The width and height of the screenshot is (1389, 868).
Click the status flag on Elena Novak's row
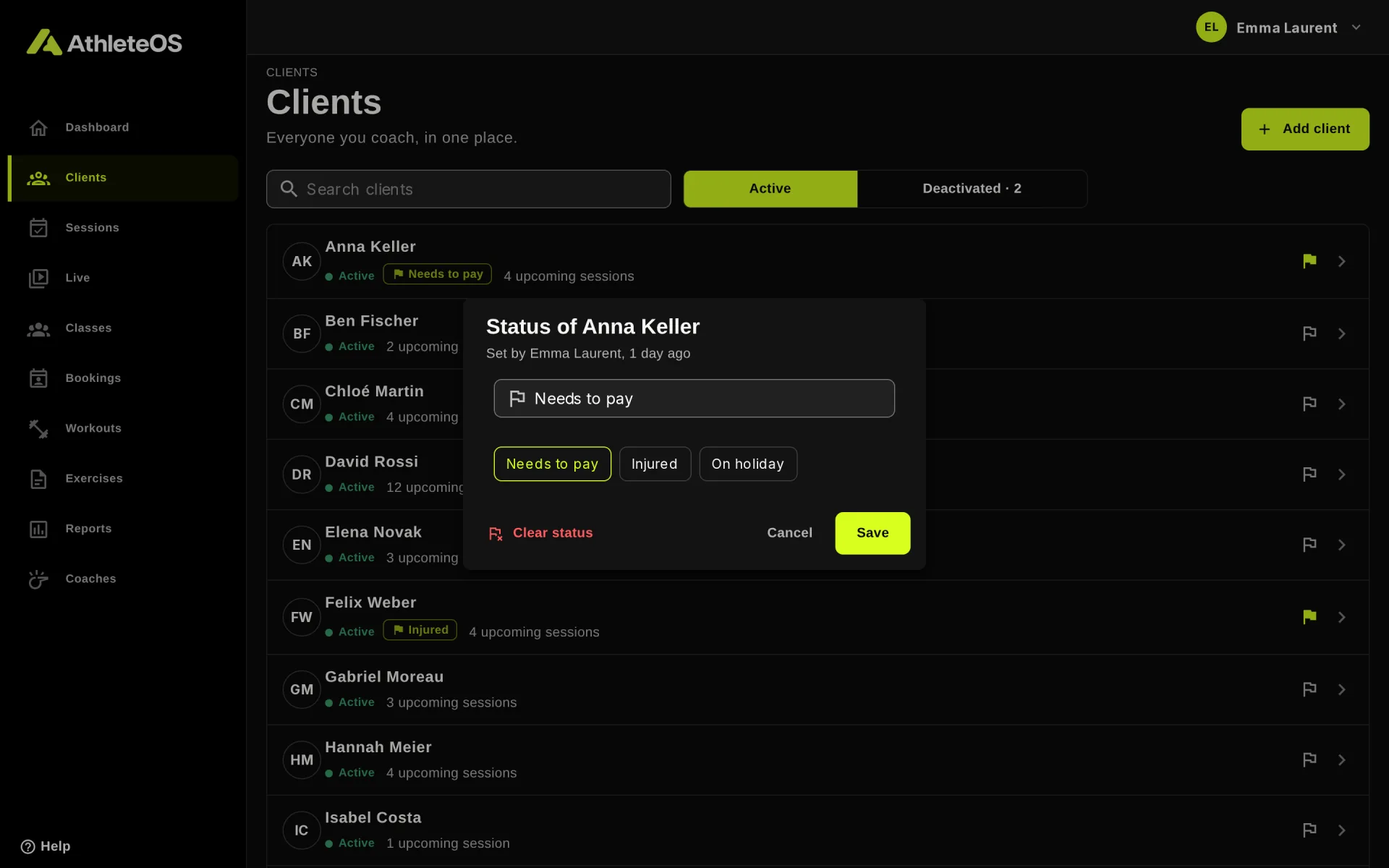click(1309, 545)
